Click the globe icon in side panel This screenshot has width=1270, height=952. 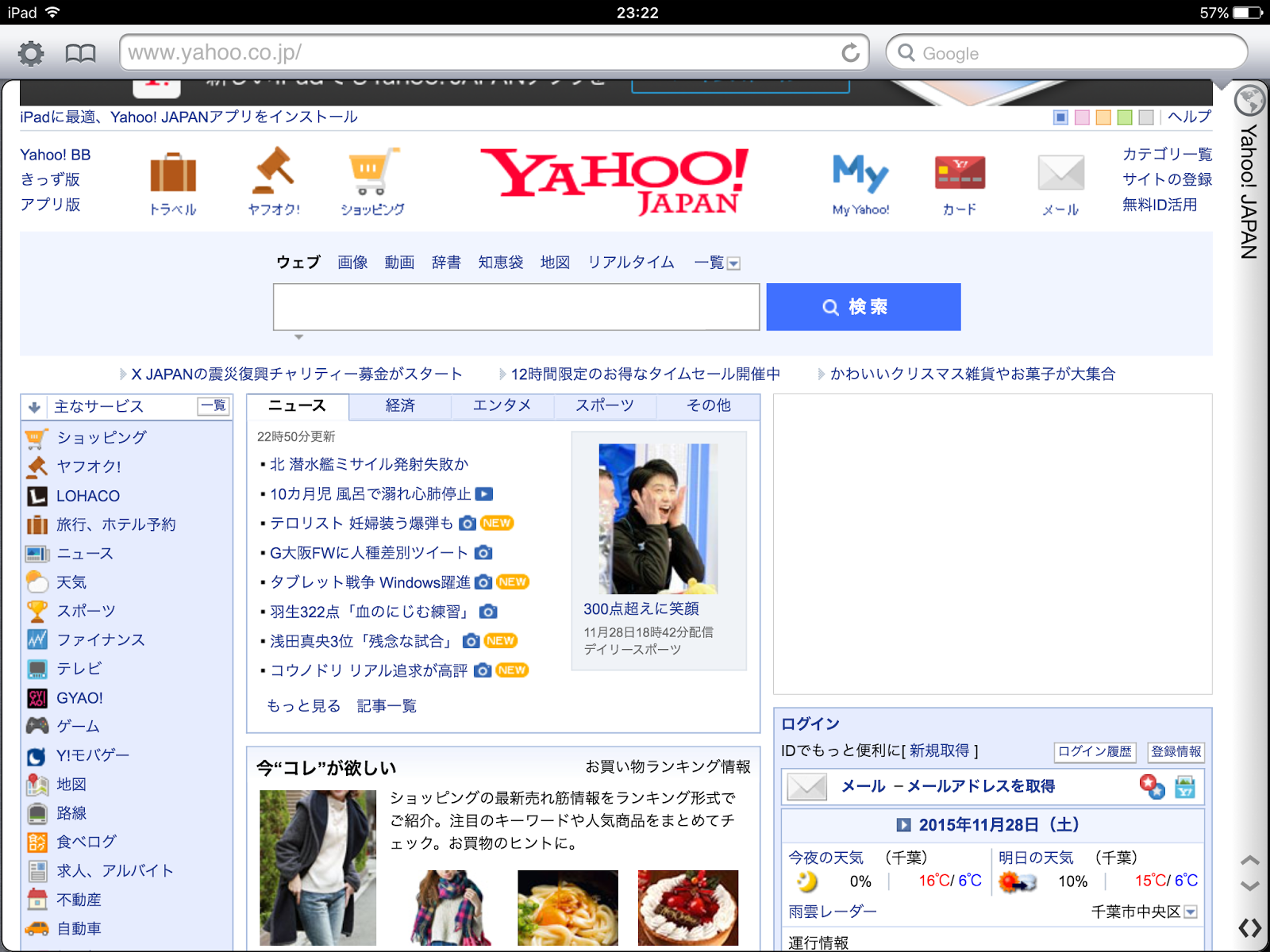click(1249, 100)
